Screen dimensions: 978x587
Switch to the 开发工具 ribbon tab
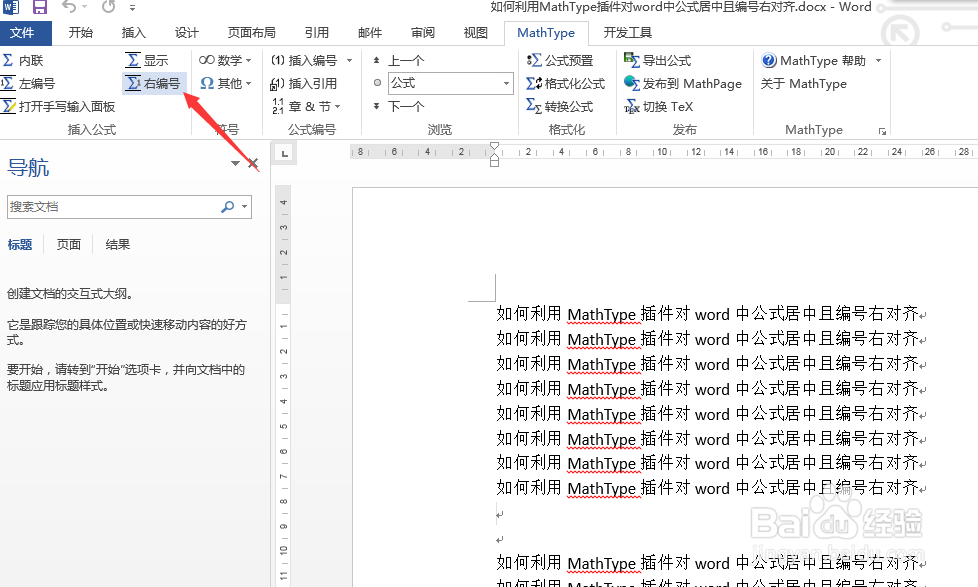click(627, 32)
